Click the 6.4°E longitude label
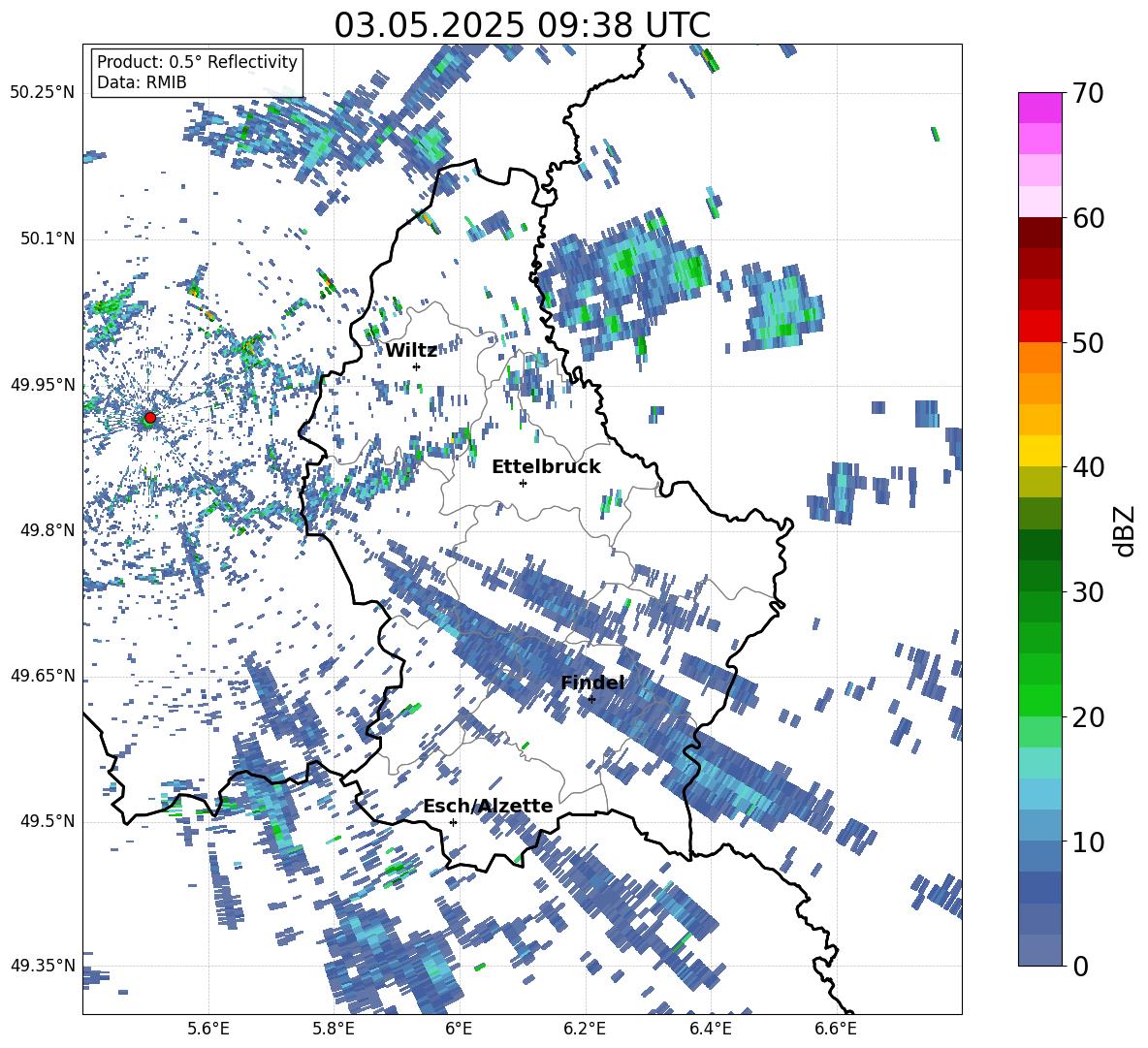 click(x=710, y=1029)
